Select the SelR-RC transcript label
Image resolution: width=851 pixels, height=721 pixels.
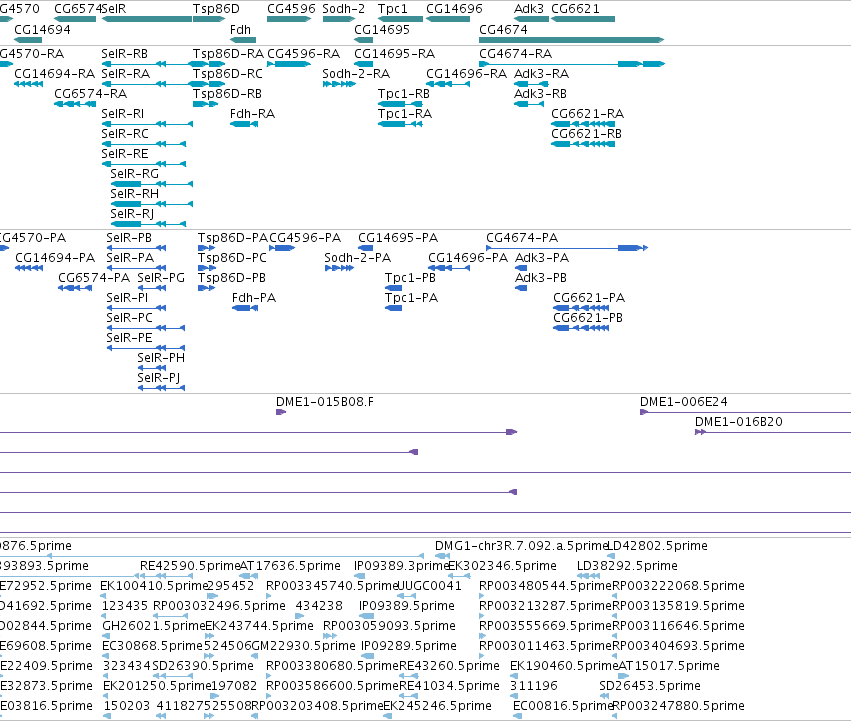[x=125, y=134]
